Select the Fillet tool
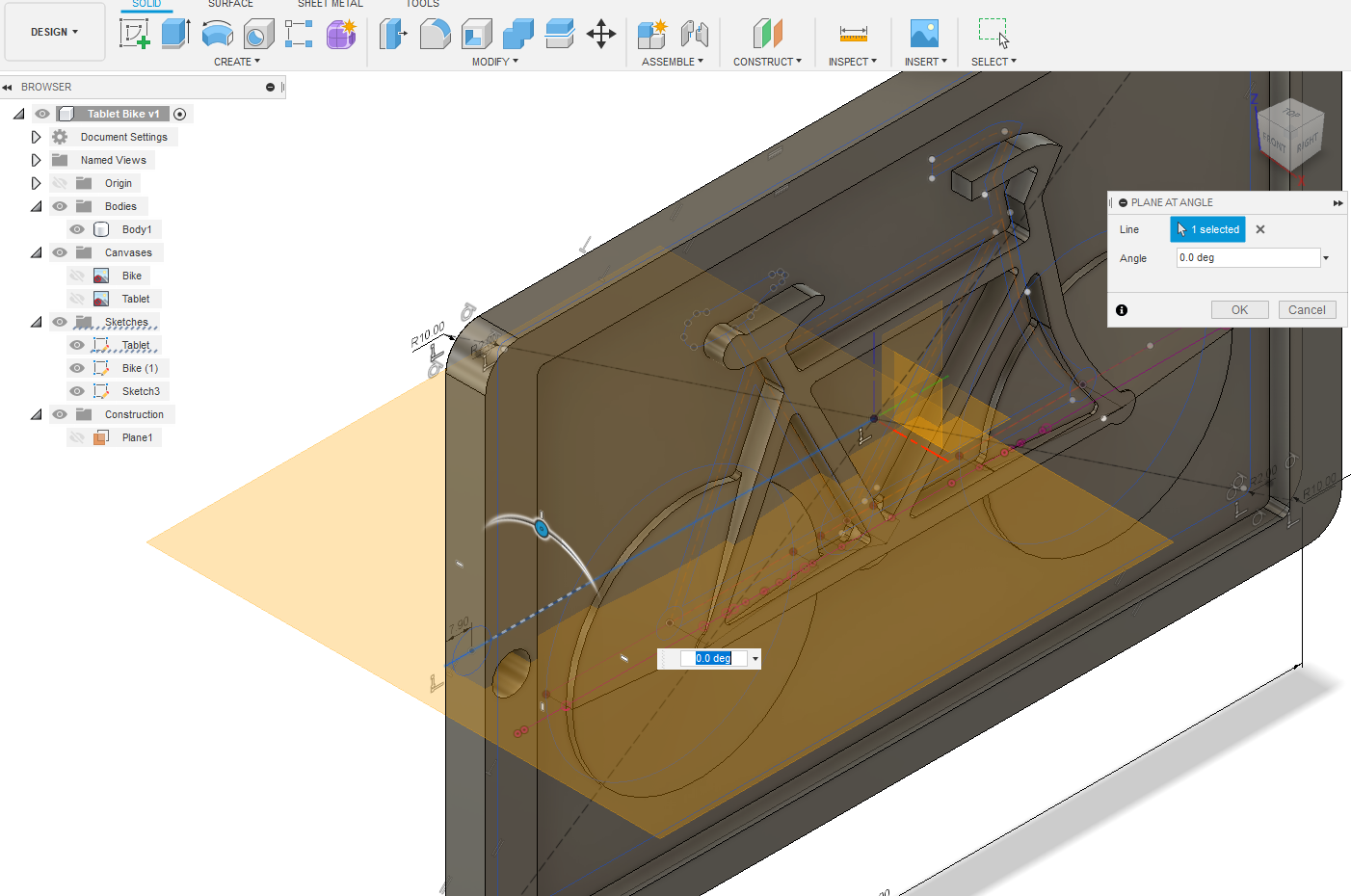The height and width of the screenshot is (896, 1351). pyautogui.click(x=435, y=34)
